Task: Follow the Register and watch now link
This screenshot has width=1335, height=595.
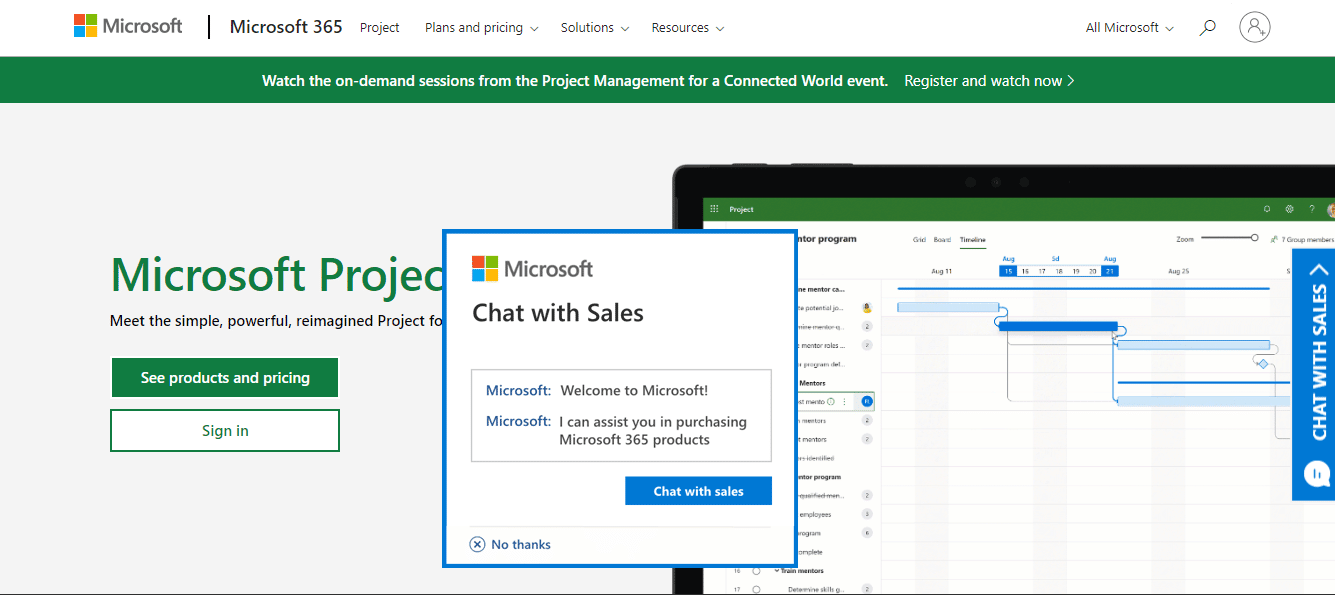Action: (x=989, y=81)
